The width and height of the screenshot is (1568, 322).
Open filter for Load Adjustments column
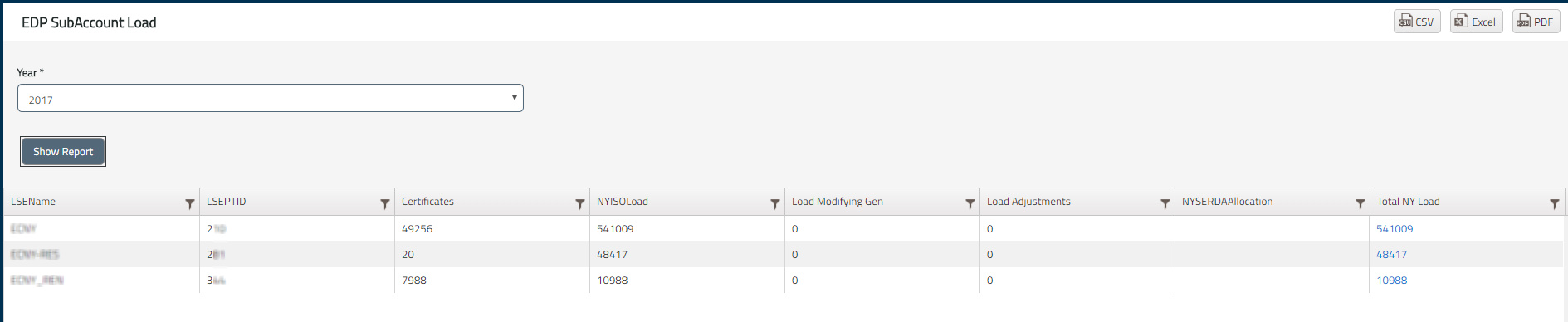pos(1165,203)
